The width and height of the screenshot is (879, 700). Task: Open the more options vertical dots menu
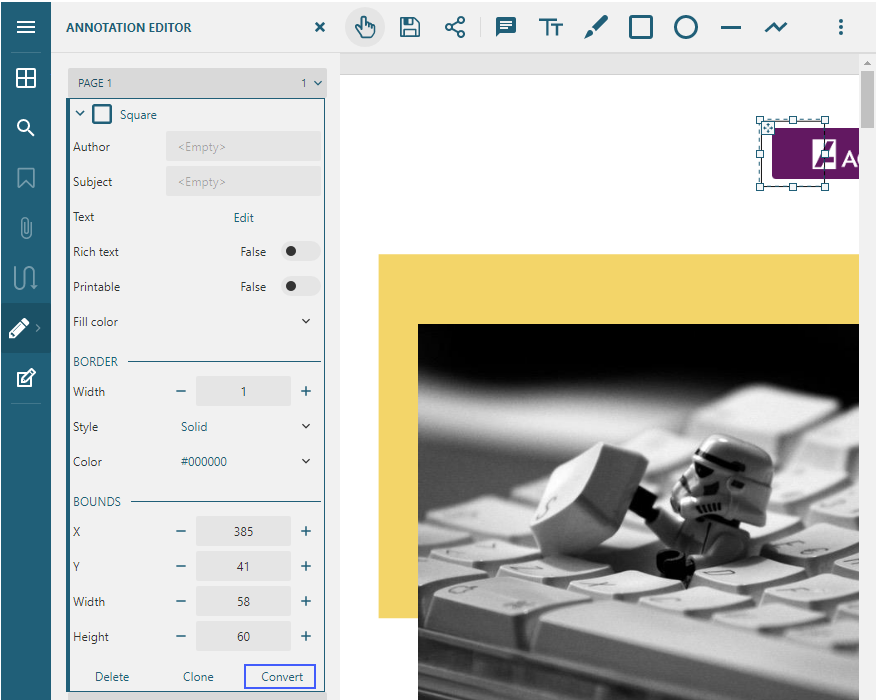click(840, 27)
